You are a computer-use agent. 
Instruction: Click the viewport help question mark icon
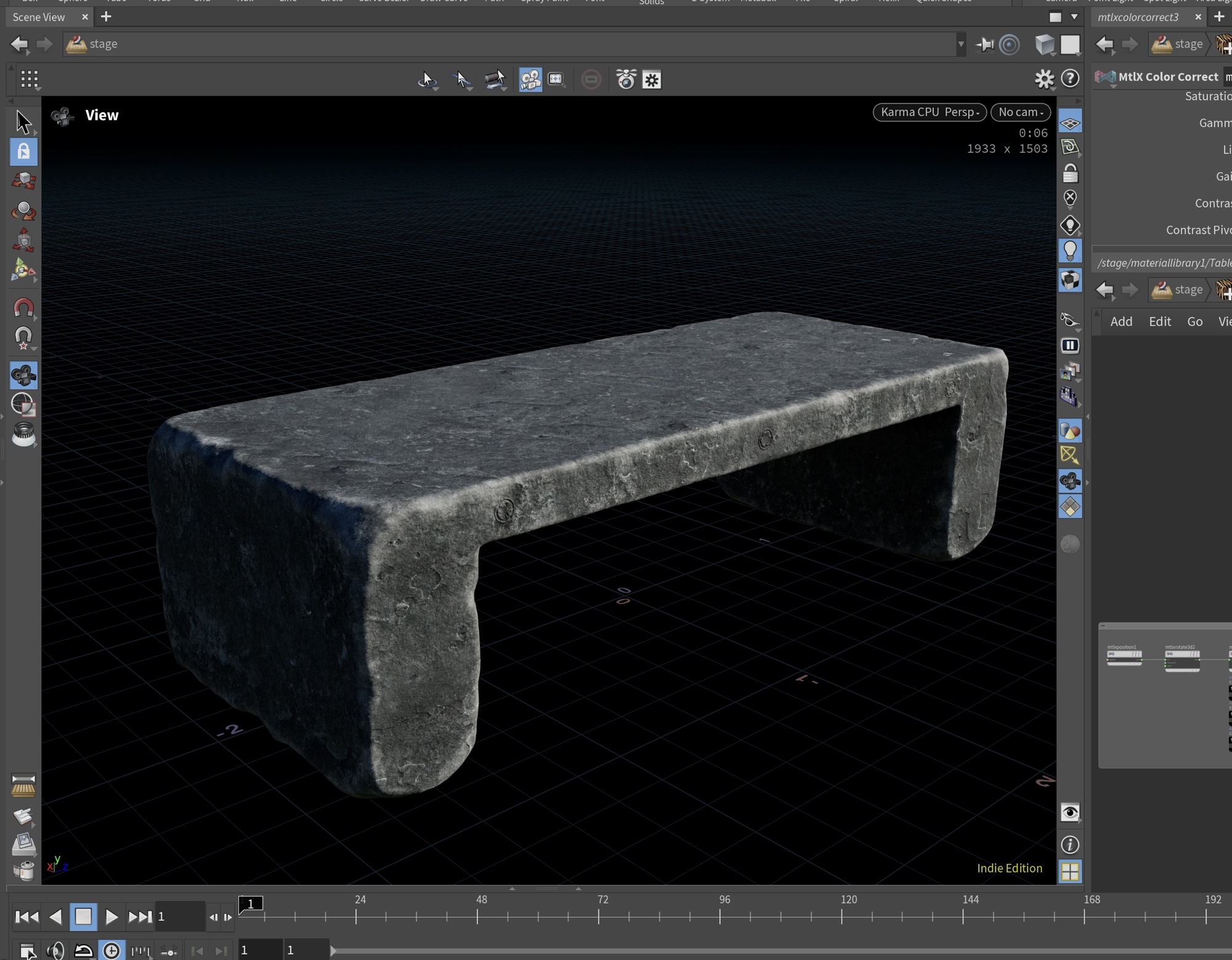pyautogui.click(x=1071, y=79)
